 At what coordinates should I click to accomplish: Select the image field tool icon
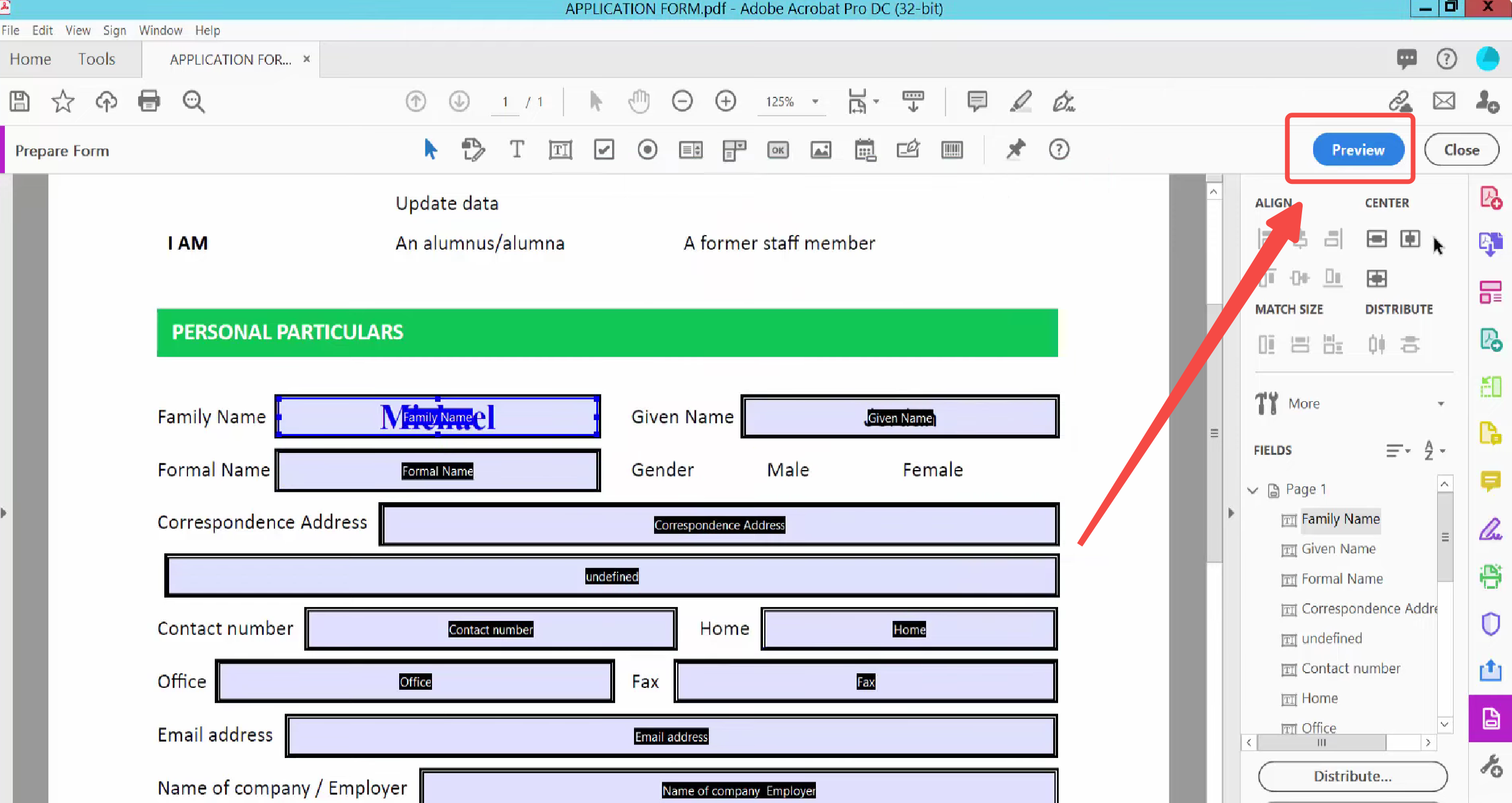(x=821, y=149)
